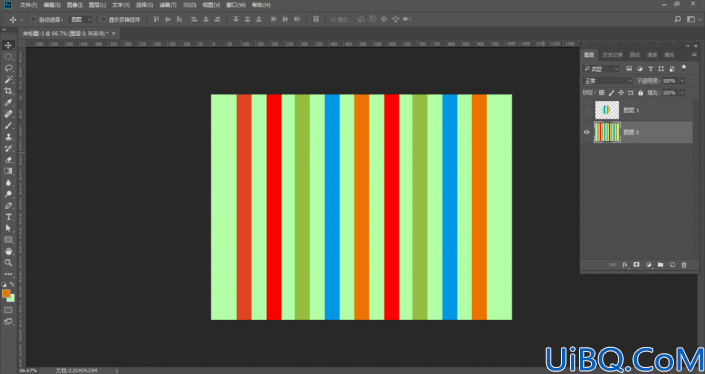The height and width of the screenshot is (374, 705).
Task: Toggle adjustment layer filter
Action: 640,69
